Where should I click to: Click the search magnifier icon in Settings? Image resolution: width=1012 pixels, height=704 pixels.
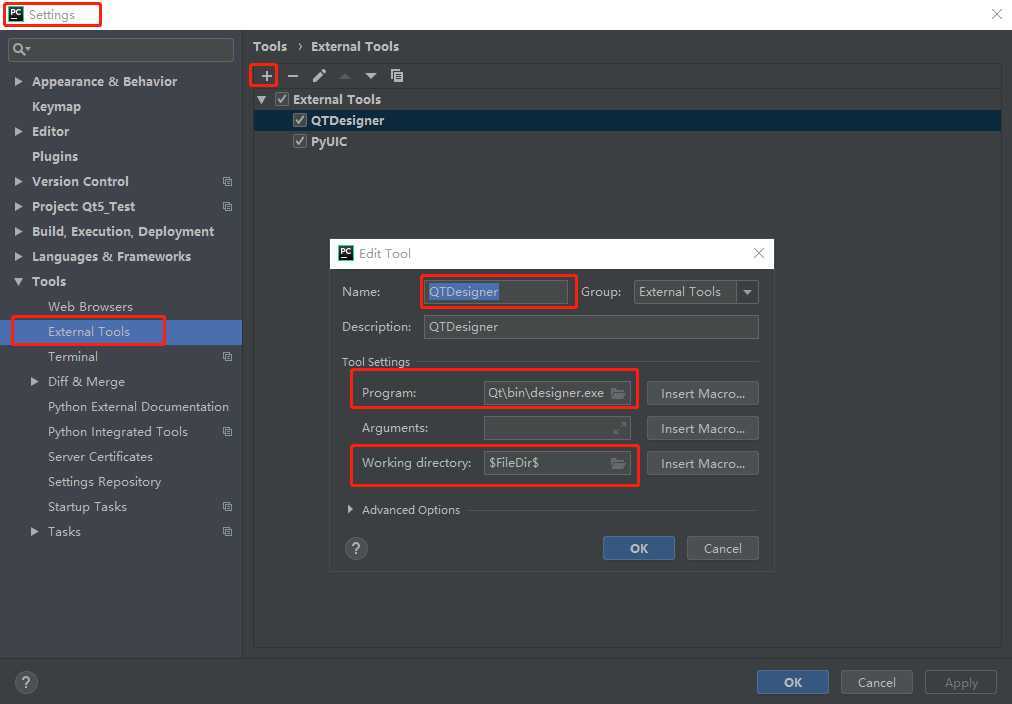tap(21, 49)
